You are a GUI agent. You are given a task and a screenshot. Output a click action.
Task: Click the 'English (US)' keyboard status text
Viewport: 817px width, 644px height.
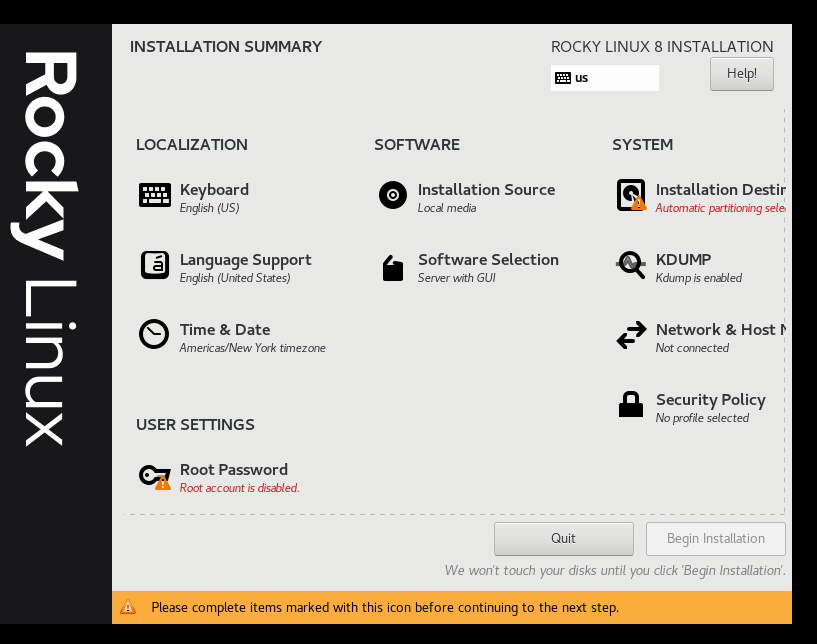(x=209, y=208)
